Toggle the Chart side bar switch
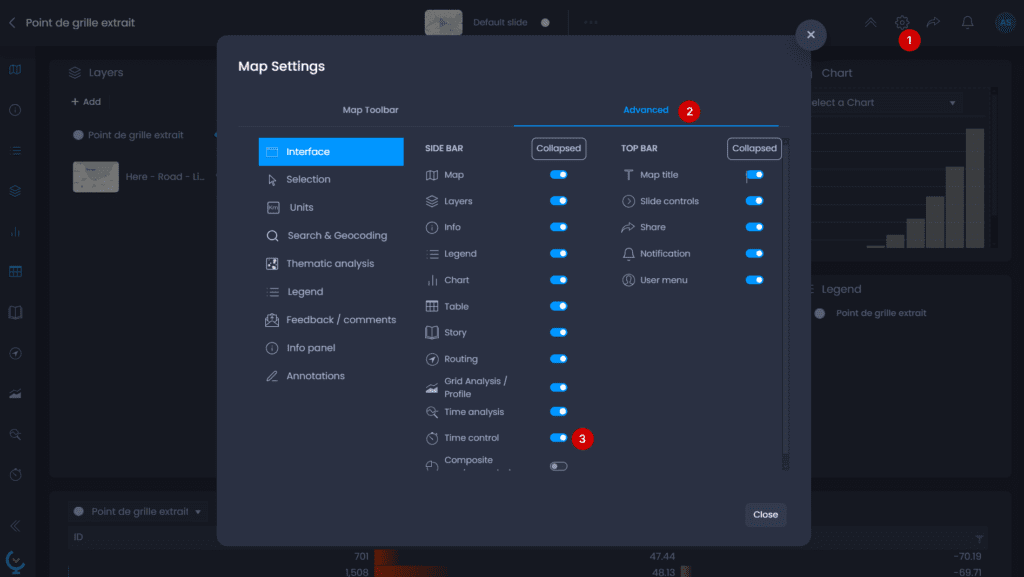This screenshot has width=1024, height=577. [558, 280]
